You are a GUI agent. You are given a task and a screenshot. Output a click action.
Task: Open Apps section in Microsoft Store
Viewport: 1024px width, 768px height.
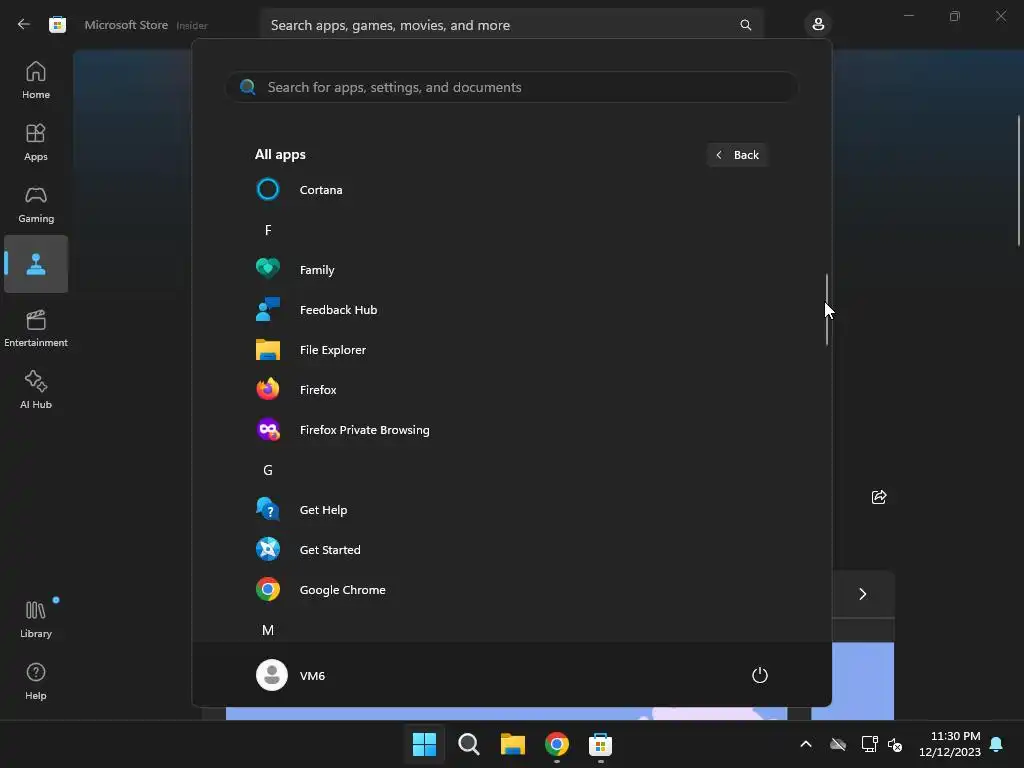tap(36, 142)
